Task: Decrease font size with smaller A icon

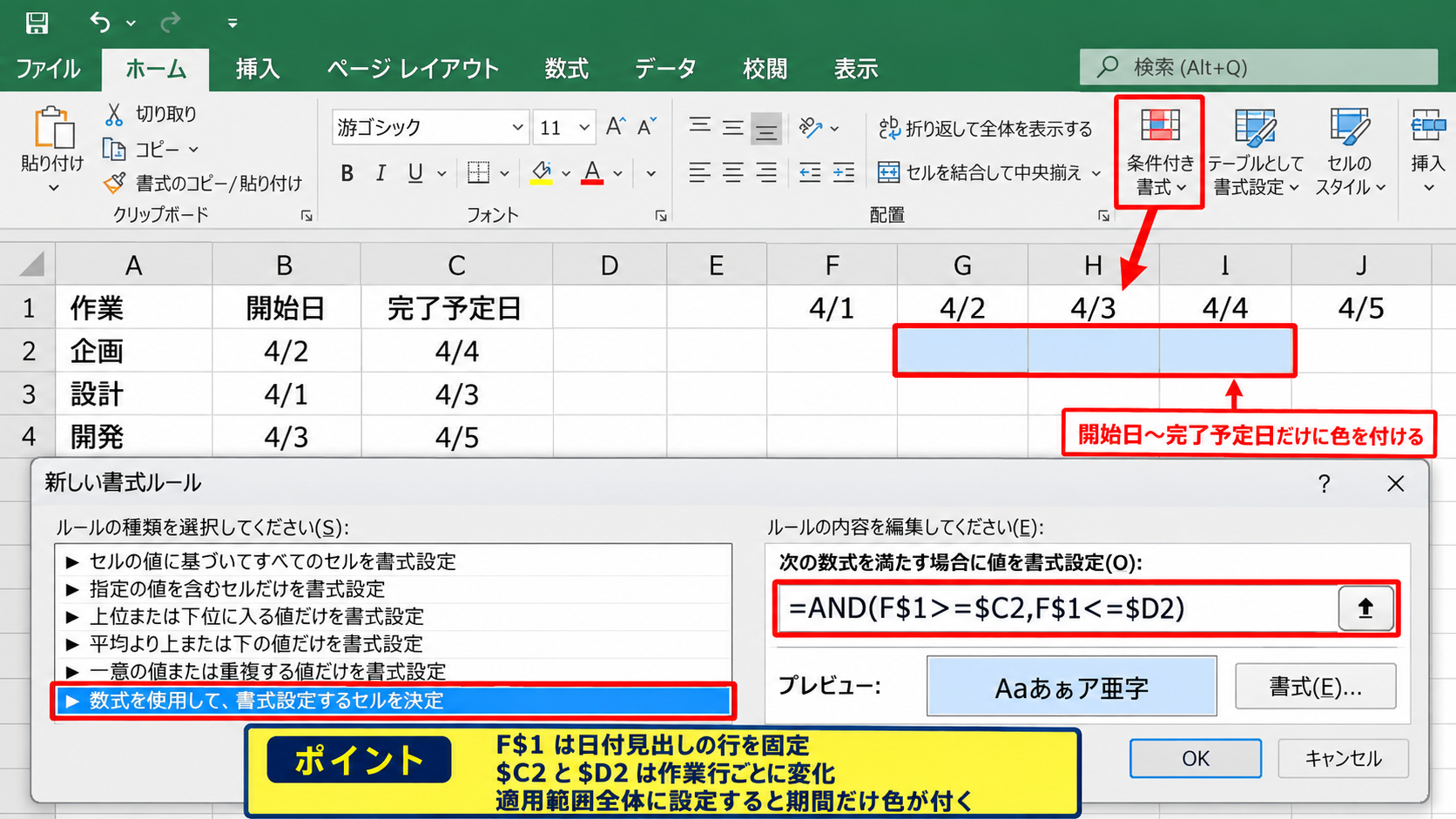Action: click(646, 127)
